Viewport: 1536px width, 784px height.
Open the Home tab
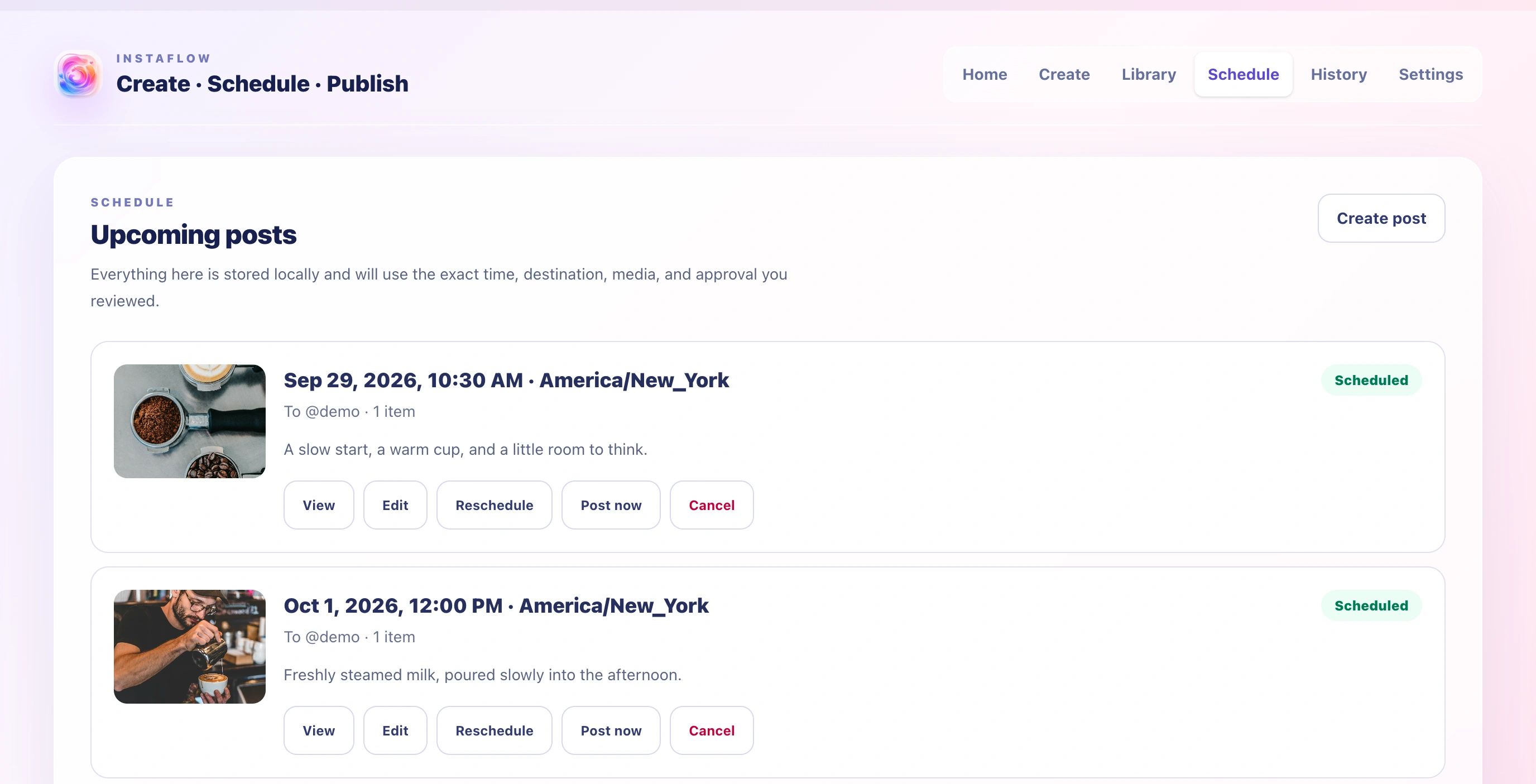[x=985, y=75]
